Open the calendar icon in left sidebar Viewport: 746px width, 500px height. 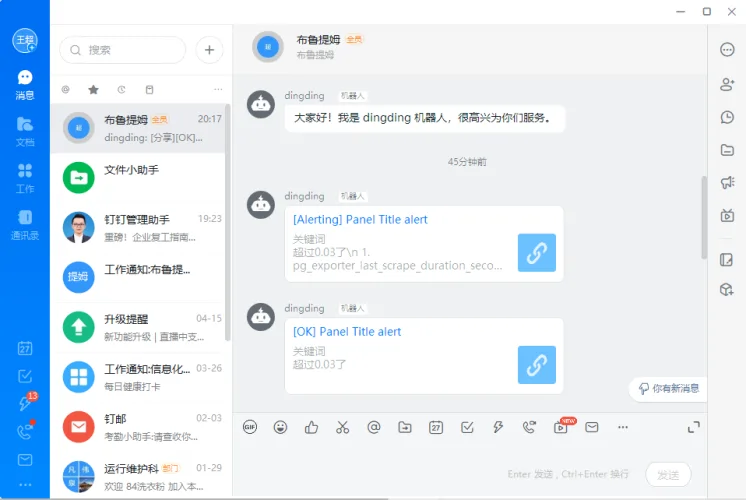25,348
